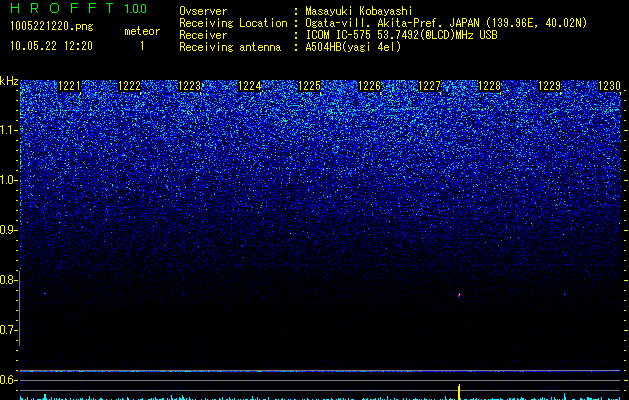This screenshot has width=629, height=400.
Task: Click the ICOM IC-575 receiver frequency text
Action: (401, 35)
